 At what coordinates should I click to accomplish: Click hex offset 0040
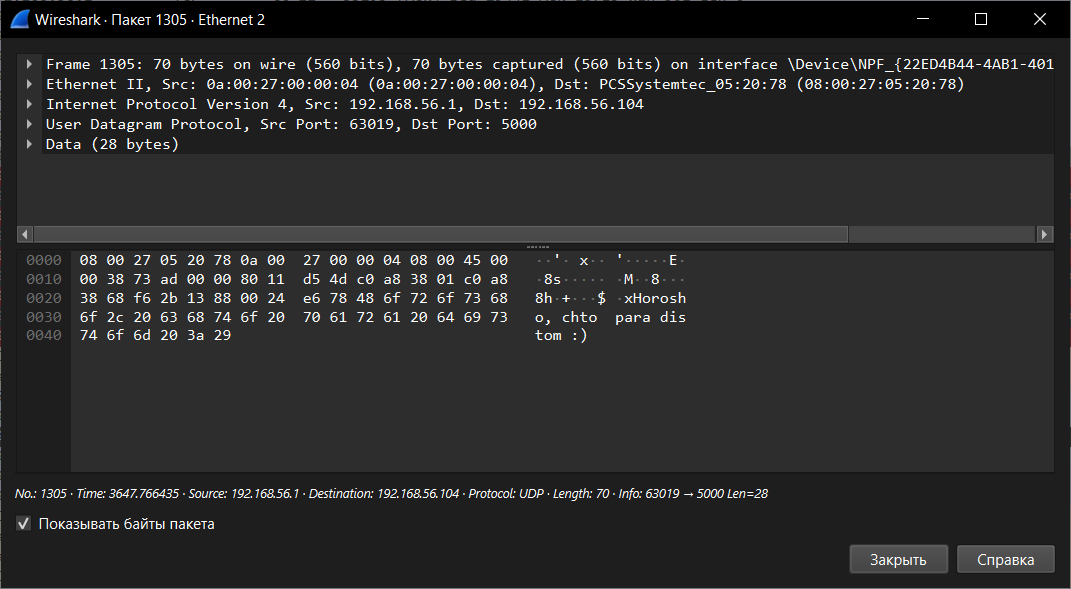44,335
